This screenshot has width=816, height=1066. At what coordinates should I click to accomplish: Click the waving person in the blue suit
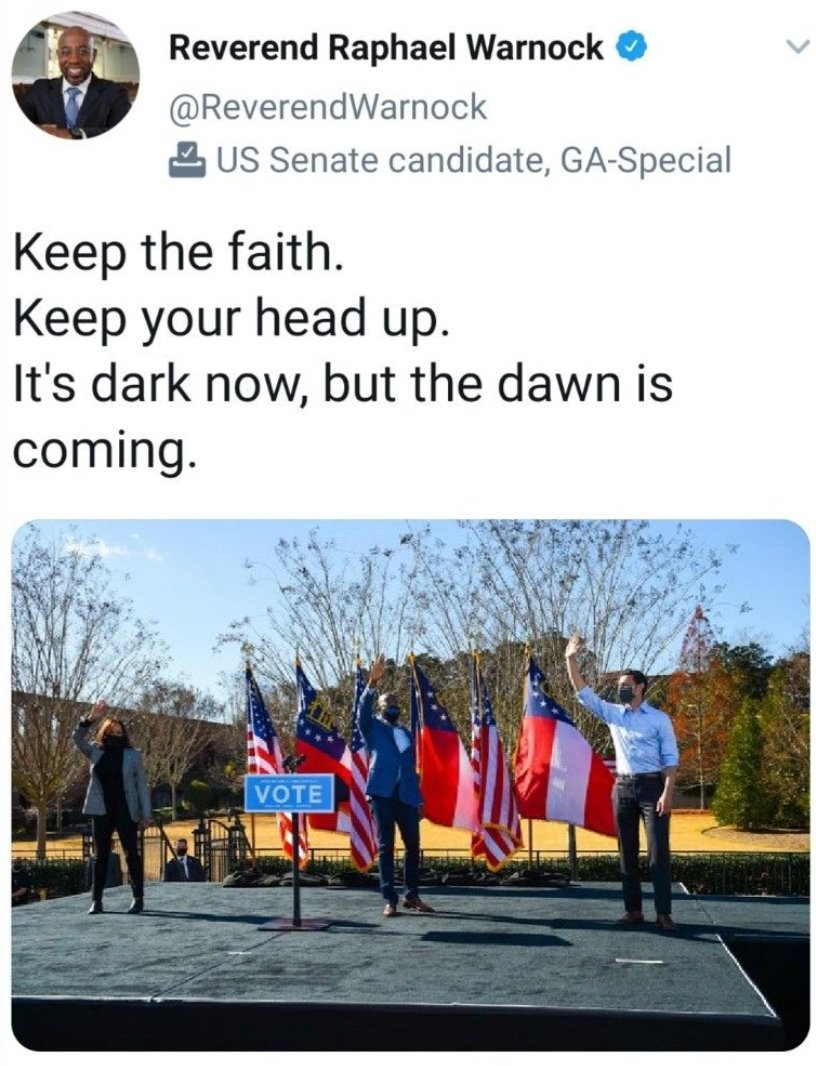tap(392, 785)
